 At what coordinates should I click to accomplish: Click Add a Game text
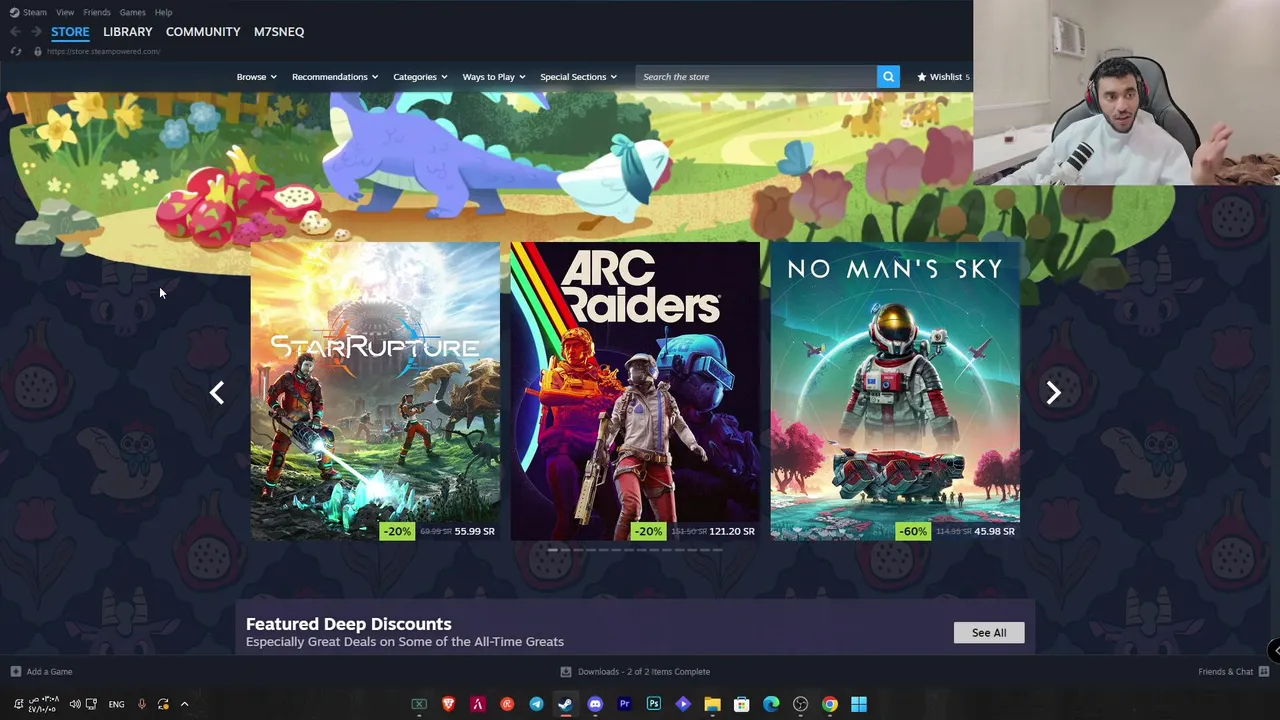pyautogui.click(x=50, y=672)
